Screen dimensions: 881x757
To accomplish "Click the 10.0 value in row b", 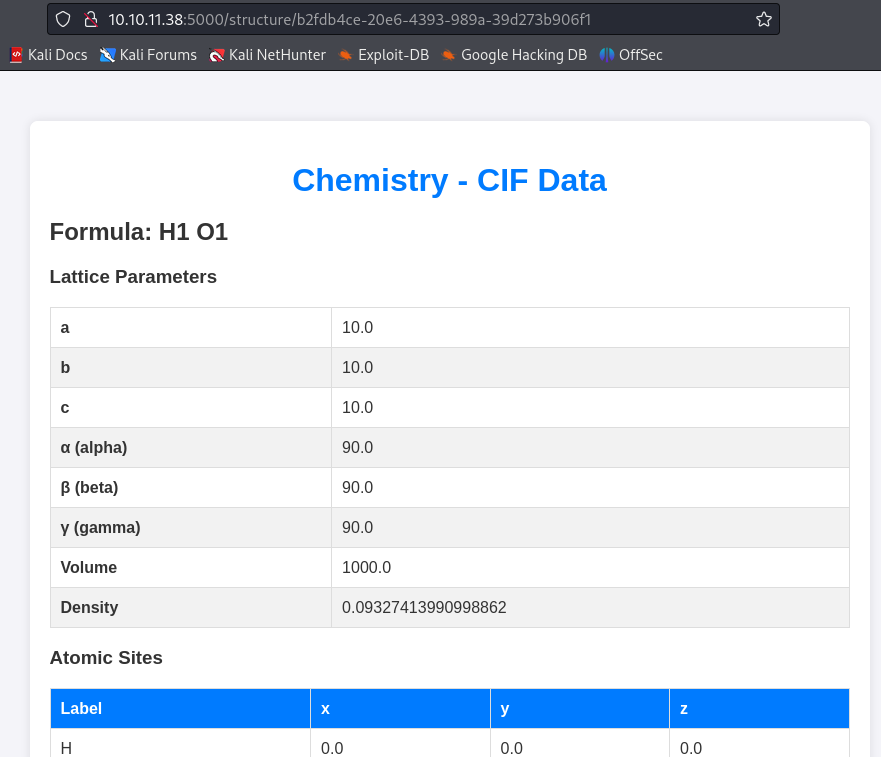I will click(x=357, y=368).
